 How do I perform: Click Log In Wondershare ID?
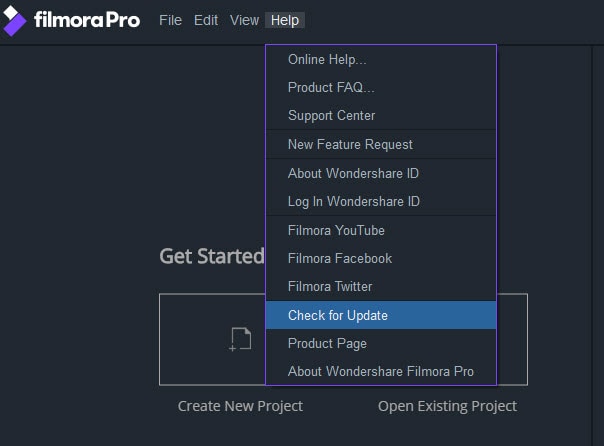pyautogui.click(x=353, y=201)
